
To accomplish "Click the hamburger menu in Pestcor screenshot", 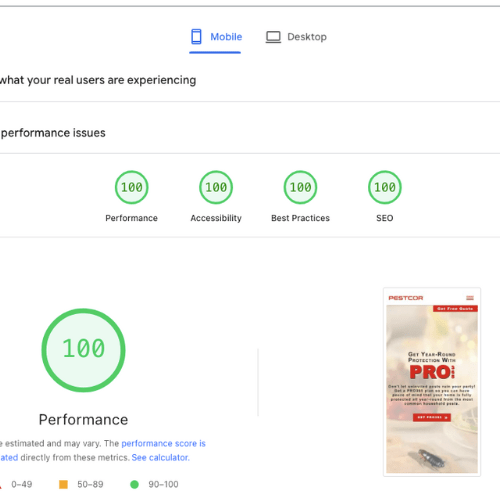I will [x=470, y=298].
